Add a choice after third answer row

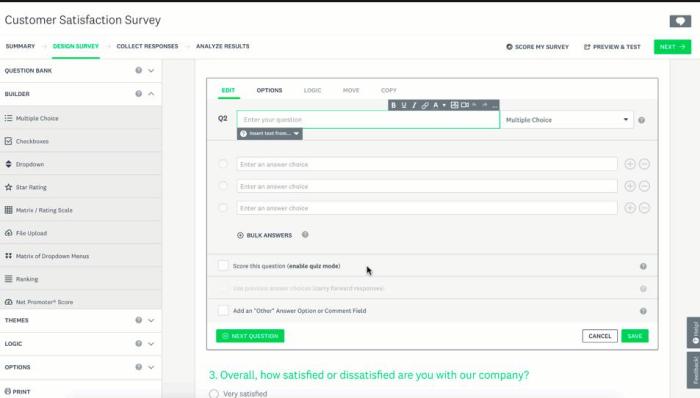click(x=630, y=208)
